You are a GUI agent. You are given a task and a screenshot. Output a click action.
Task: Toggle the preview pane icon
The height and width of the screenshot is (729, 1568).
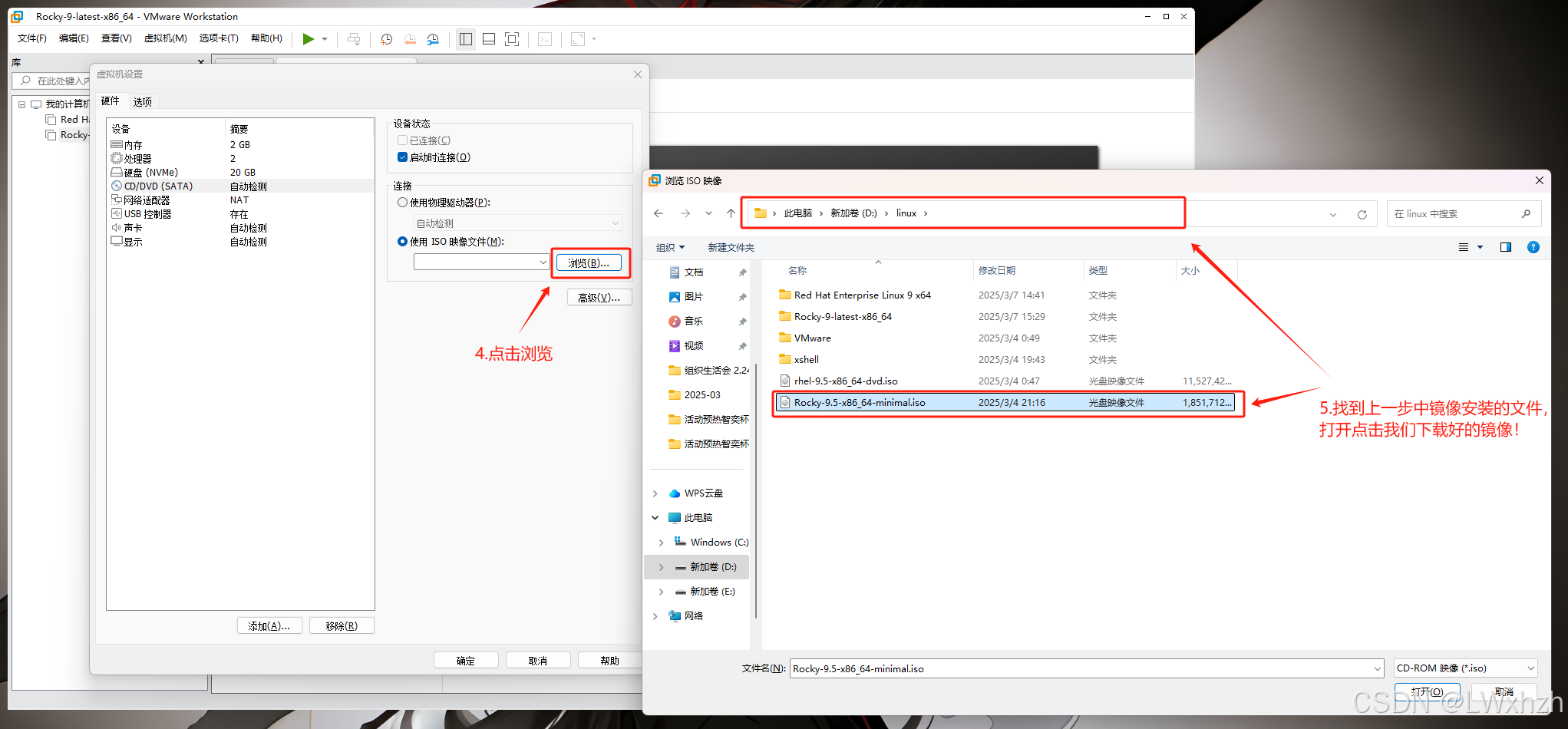point(1506,247)
